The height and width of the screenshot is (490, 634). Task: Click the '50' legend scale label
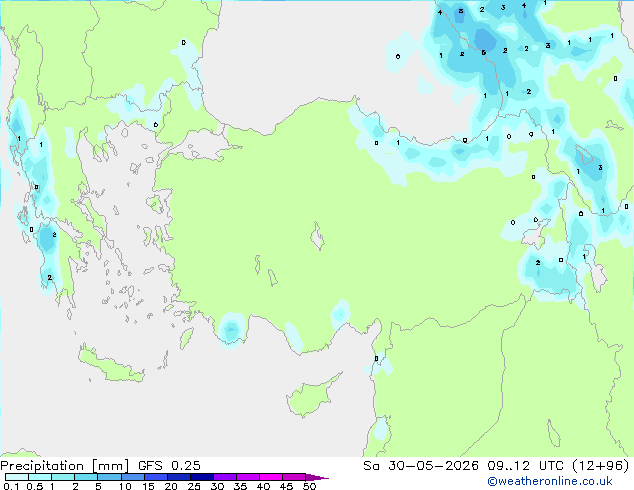coord(309,486)
